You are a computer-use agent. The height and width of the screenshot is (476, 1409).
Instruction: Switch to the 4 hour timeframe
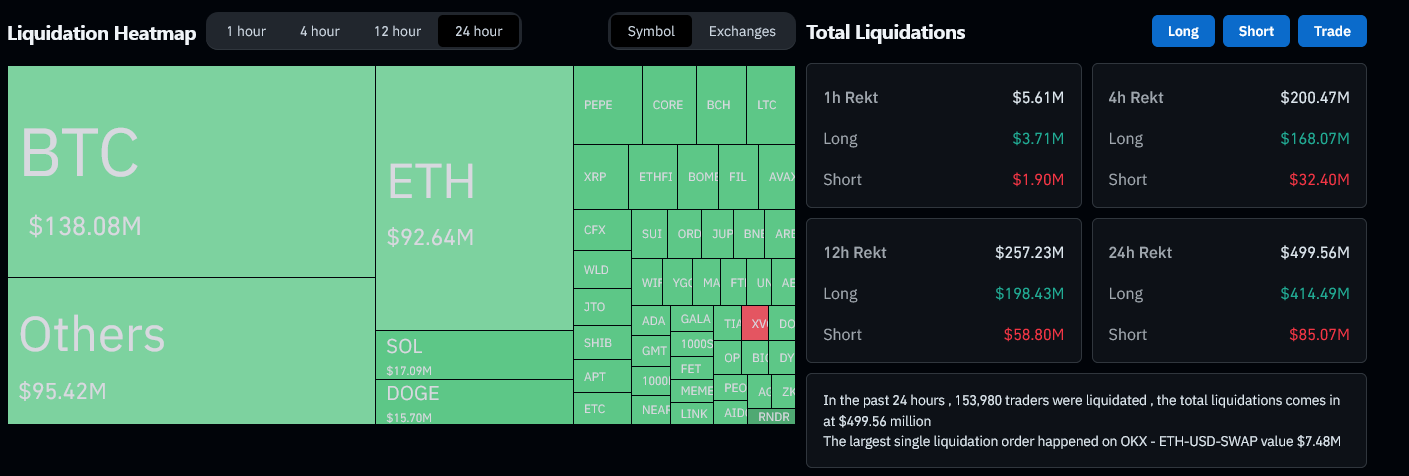319,31
